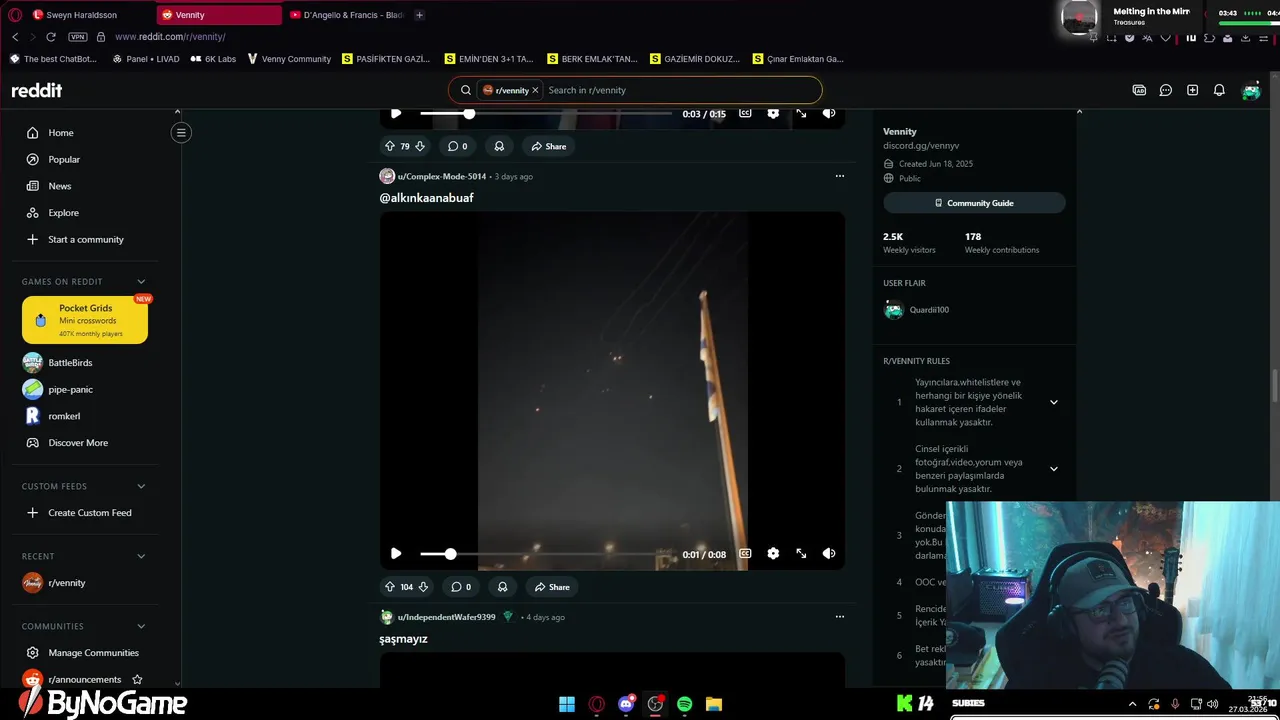Click the reddit logo
The image size is (1280, 720).
(36, 90)
